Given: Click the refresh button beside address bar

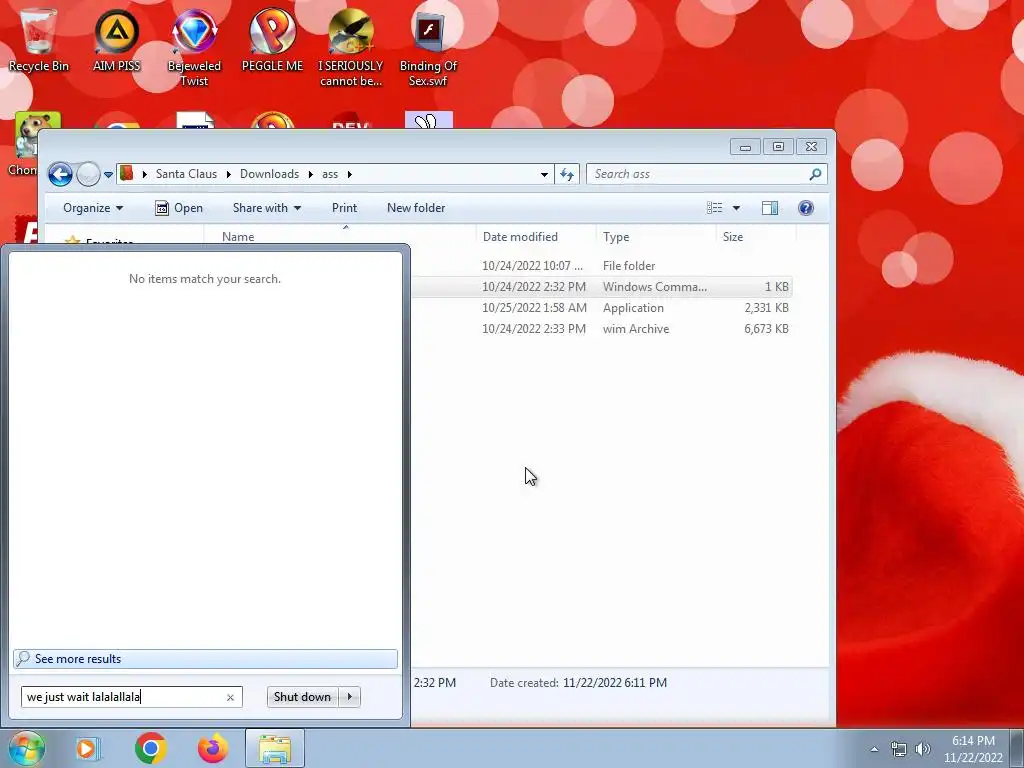Looking at the screenshot, I should coord(567,174).
